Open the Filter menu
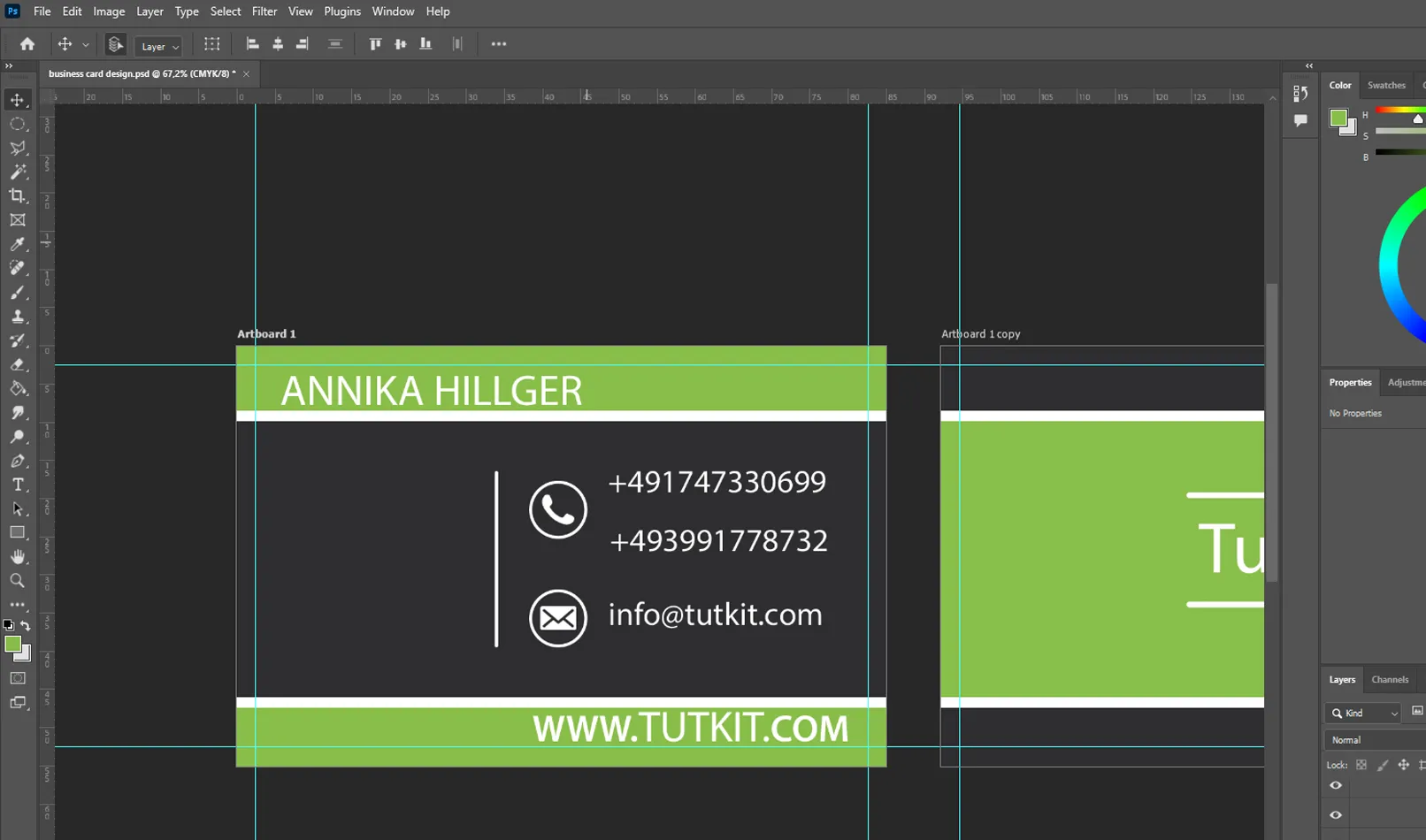This screenshot has width=1426, height=840. click(x=264, y=11)
